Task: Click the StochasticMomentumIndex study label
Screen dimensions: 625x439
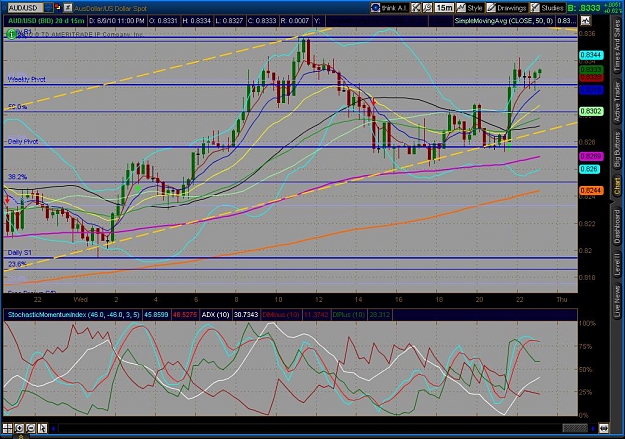Action: [74, 315]
